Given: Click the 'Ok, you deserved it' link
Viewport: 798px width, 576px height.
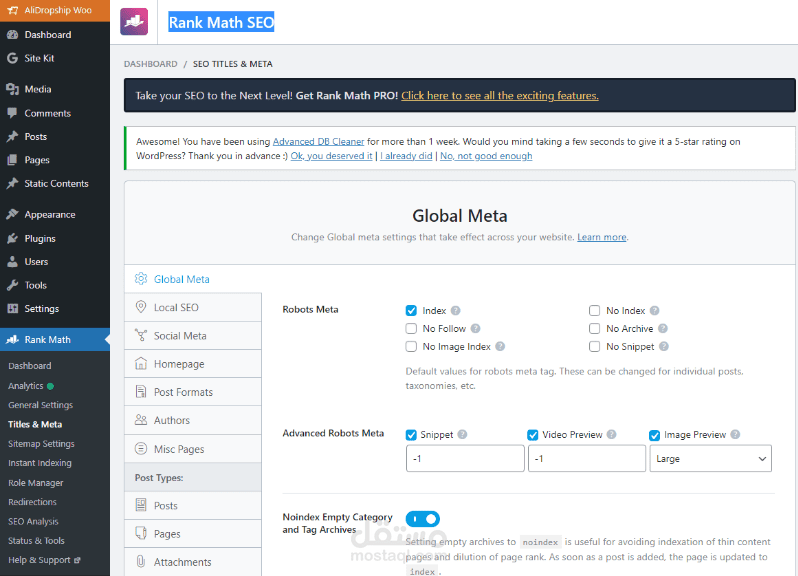Looking at the screenshot, I should pyautogui.click(x=331, y=156).
